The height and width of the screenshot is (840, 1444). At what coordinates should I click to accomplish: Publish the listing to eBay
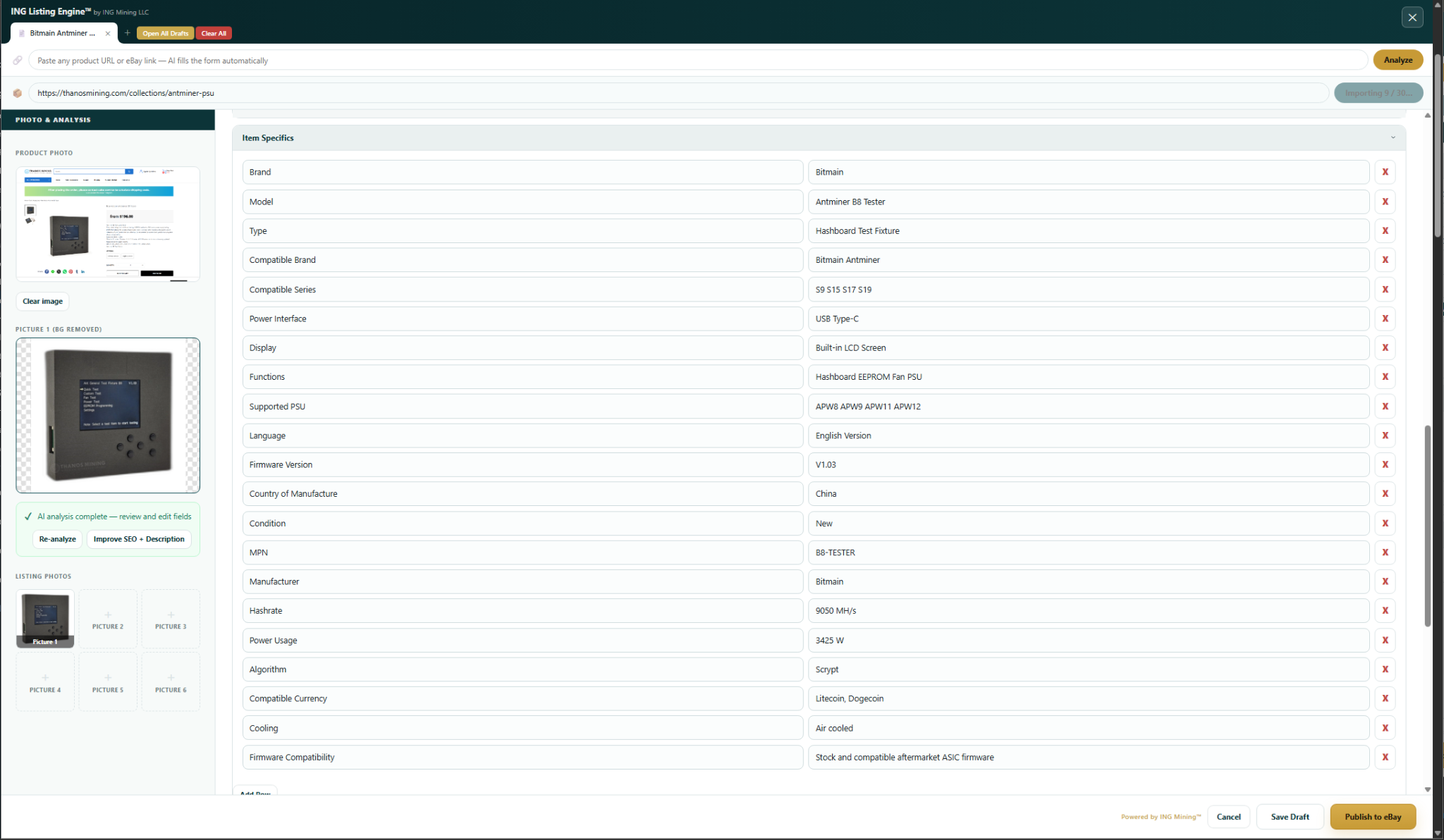point(1373,817)
